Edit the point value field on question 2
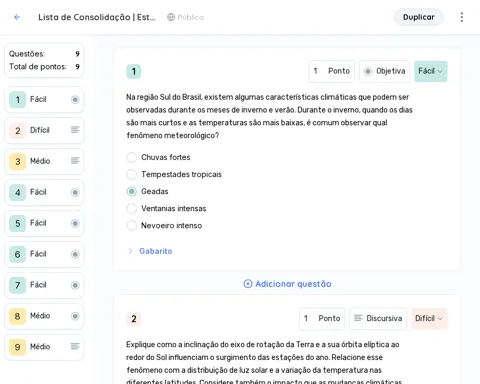The width and height of the screenshot is (480, 384). [322, 319]
